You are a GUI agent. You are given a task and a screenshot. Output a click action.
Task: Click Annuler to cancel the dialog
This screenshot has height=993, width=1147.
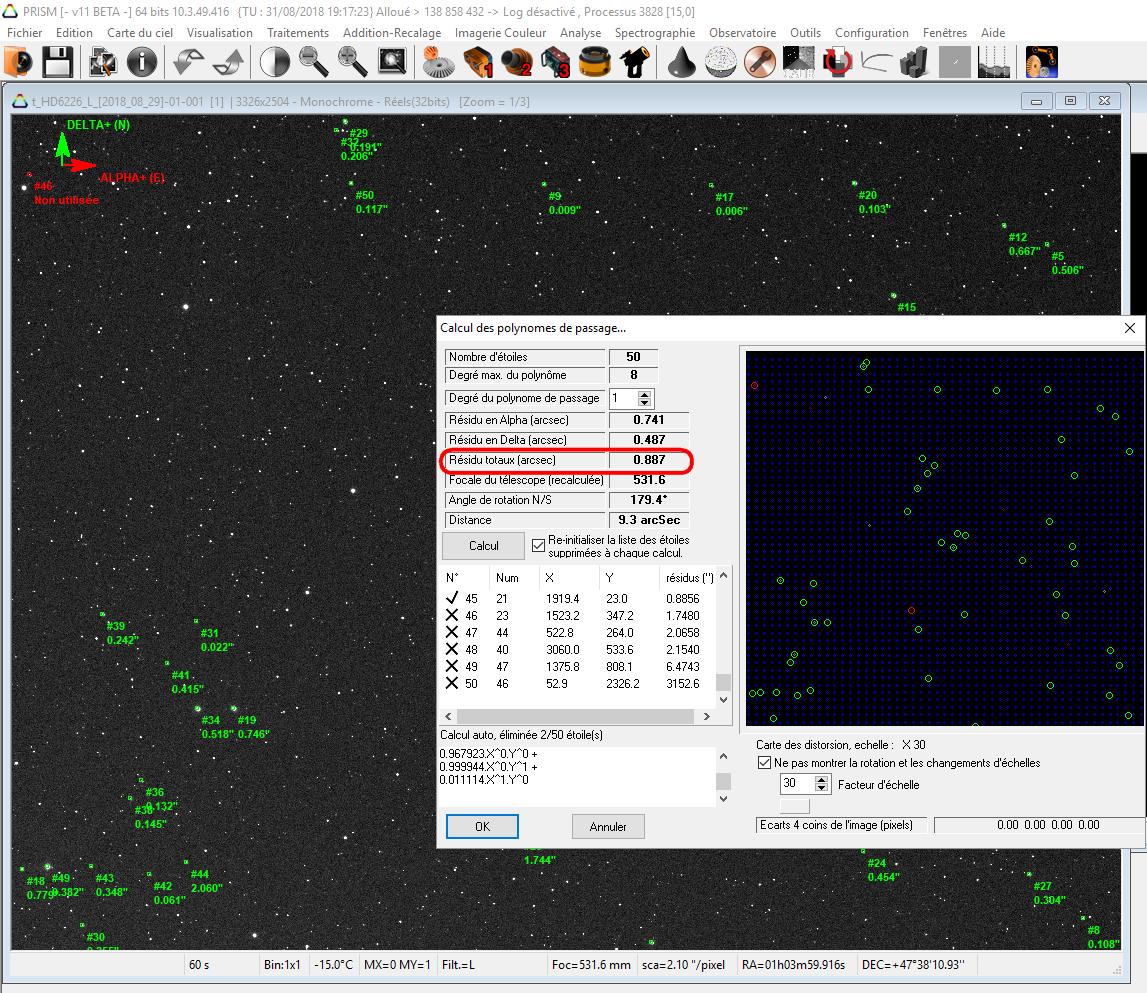(608, 827)
